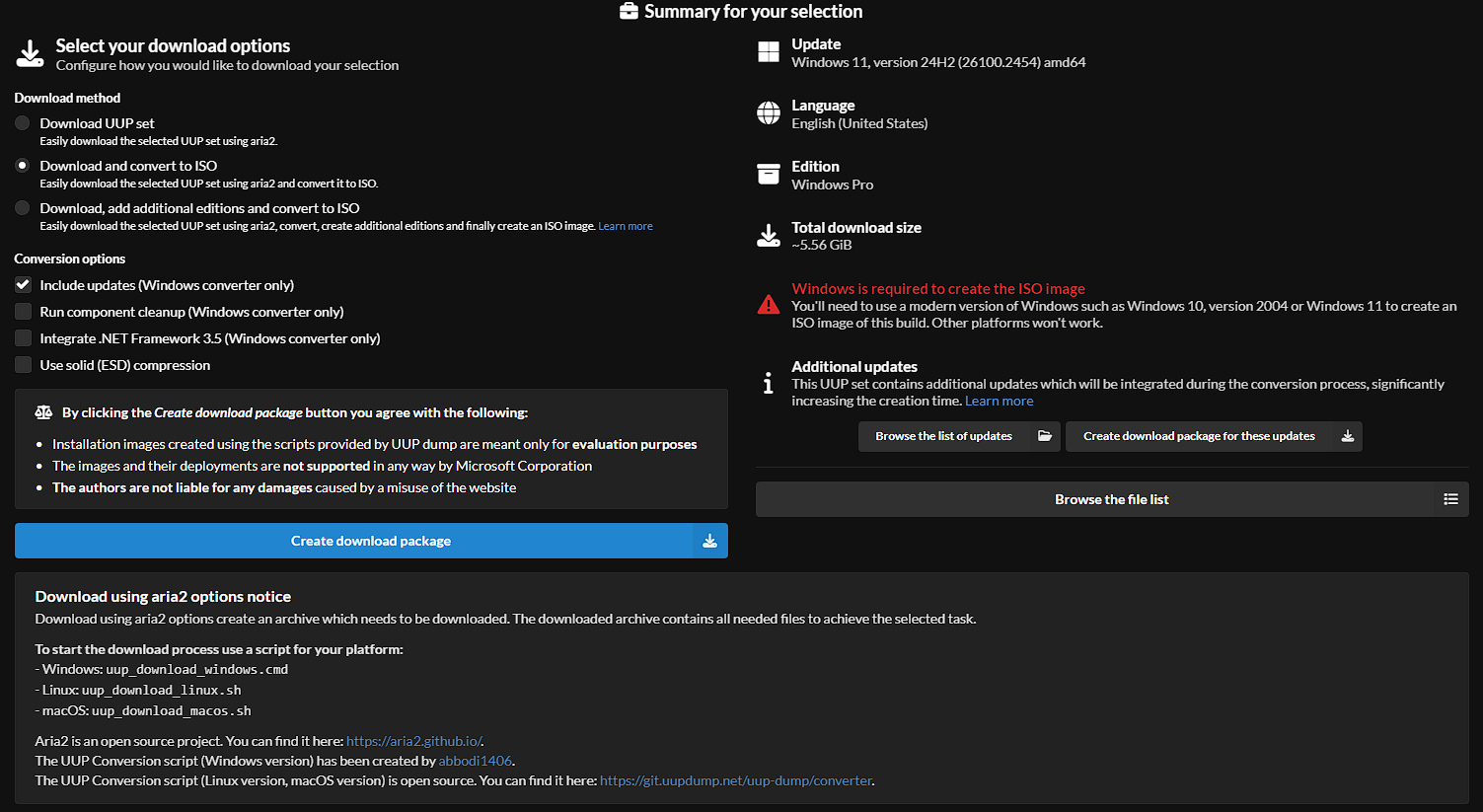Click the red warning triangle icon
This screenshot has height=812, width=1483.
tap(768, 305)
